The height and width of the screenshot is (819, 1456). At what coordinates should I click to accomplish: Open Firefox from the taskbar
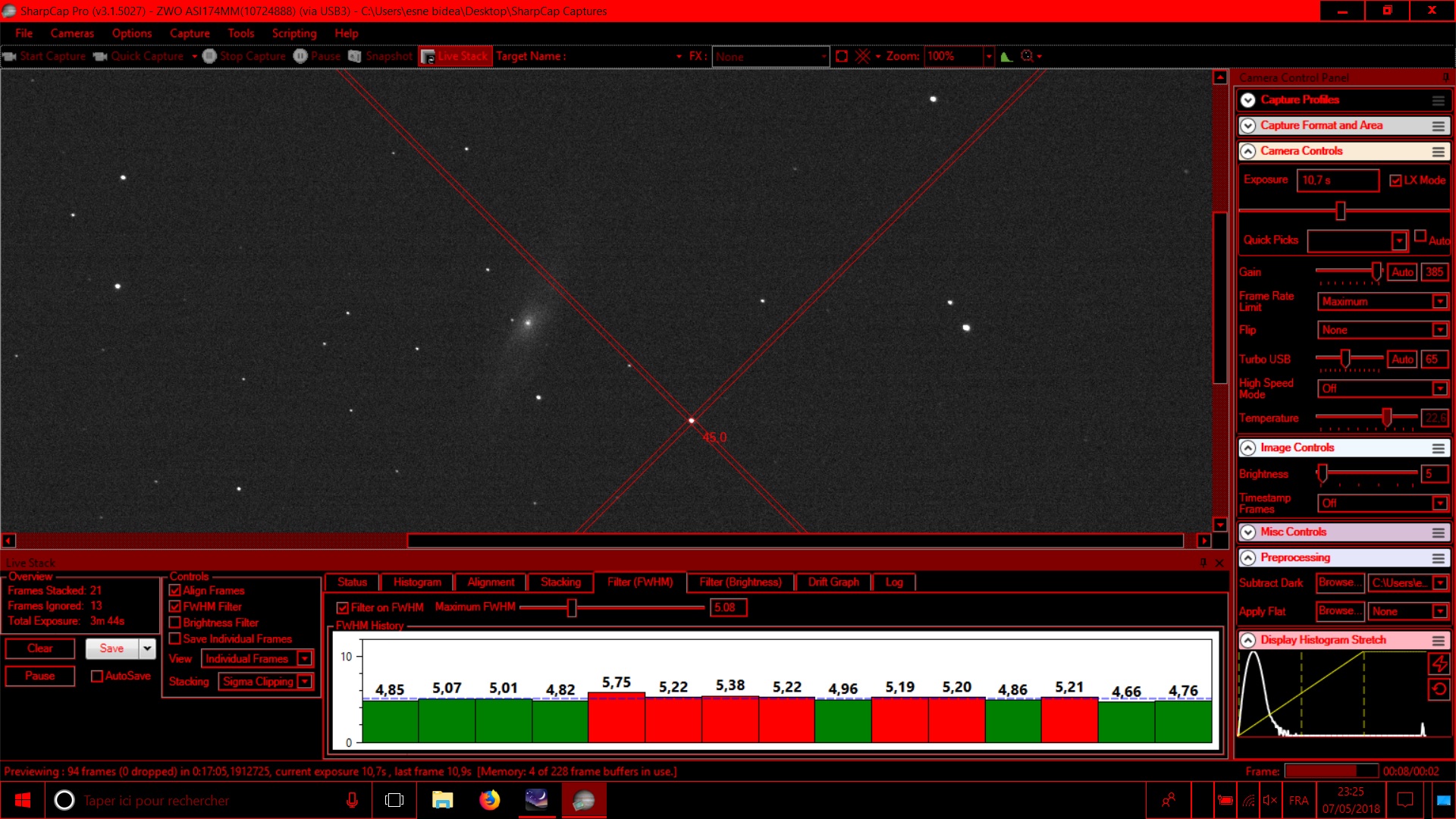[x=490, y=800]
